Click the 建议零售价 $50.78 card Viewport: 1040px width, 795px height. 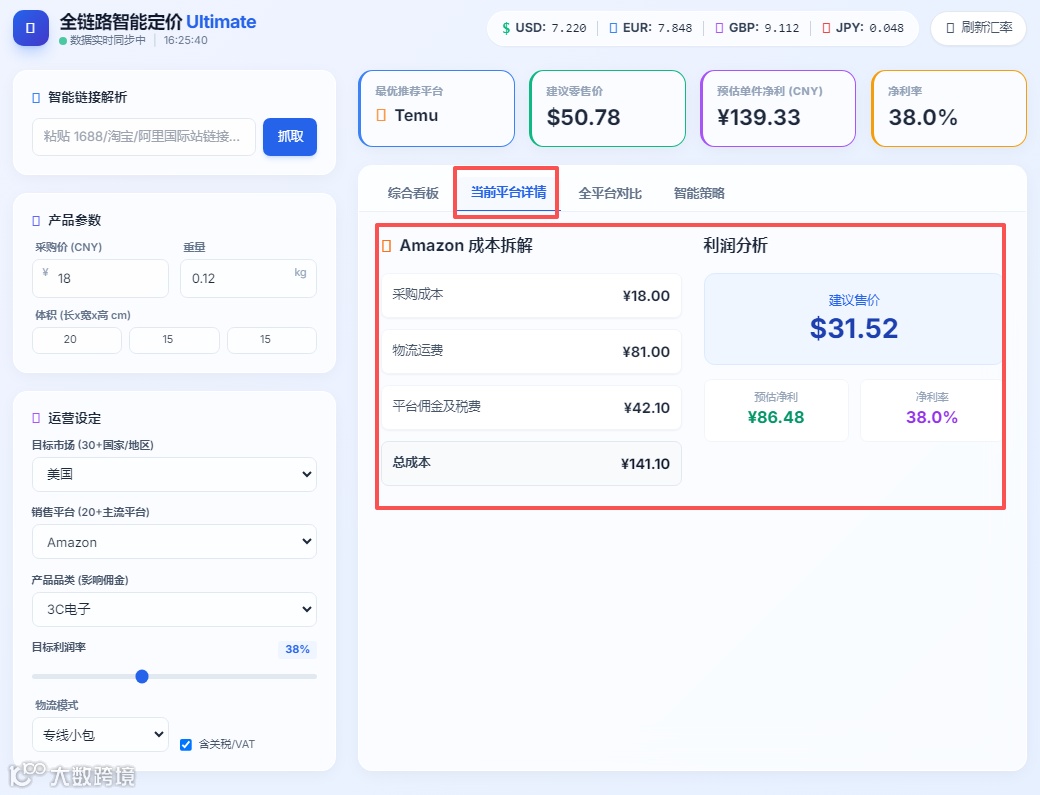coord(608,108)
